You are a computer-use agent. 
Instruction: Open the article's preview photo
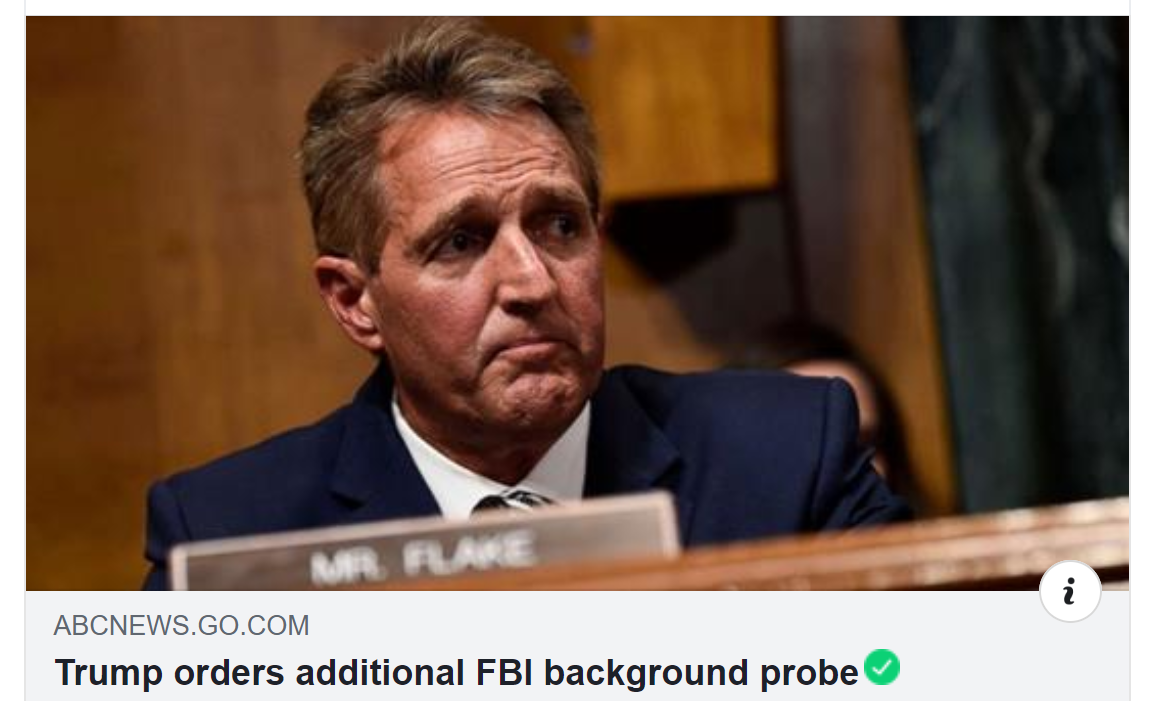coord(577,303)
